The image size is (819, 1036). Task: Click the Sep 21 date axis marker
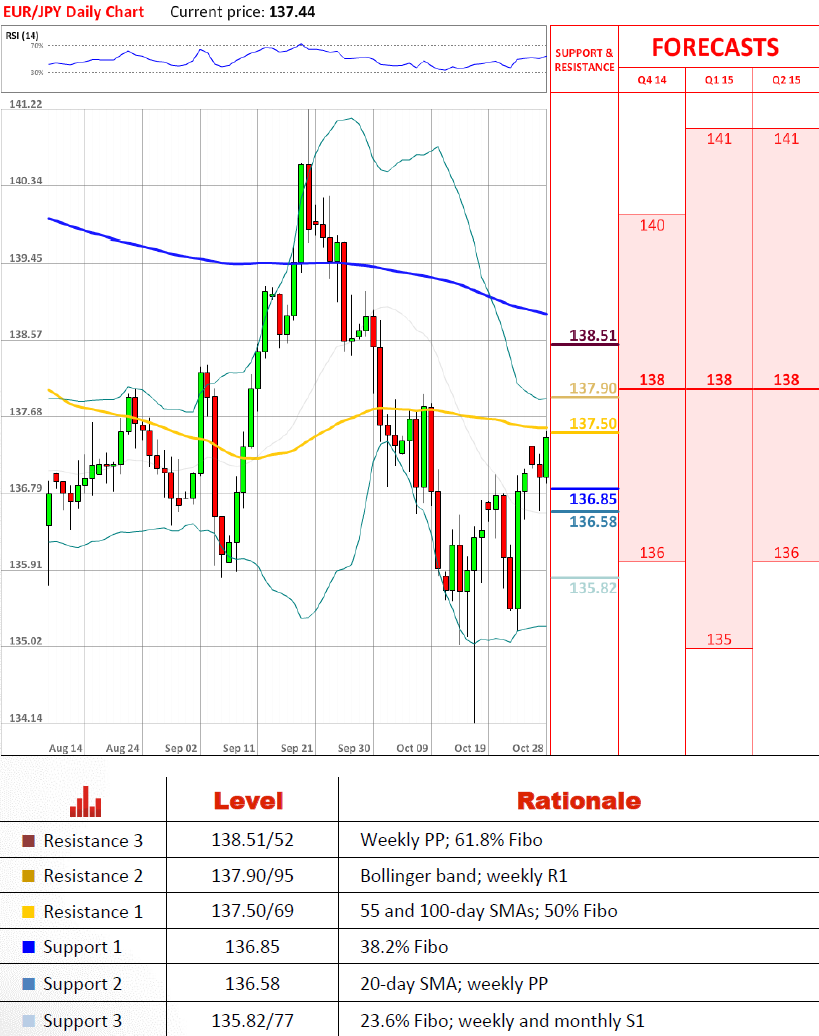point(297,748)
